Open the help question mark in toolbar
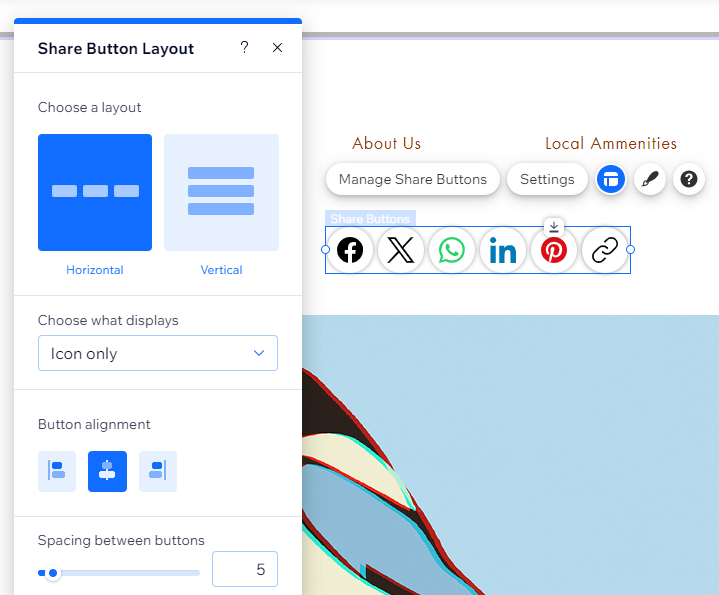This screenshot has width=719, height=595. [x=688, y=180]
